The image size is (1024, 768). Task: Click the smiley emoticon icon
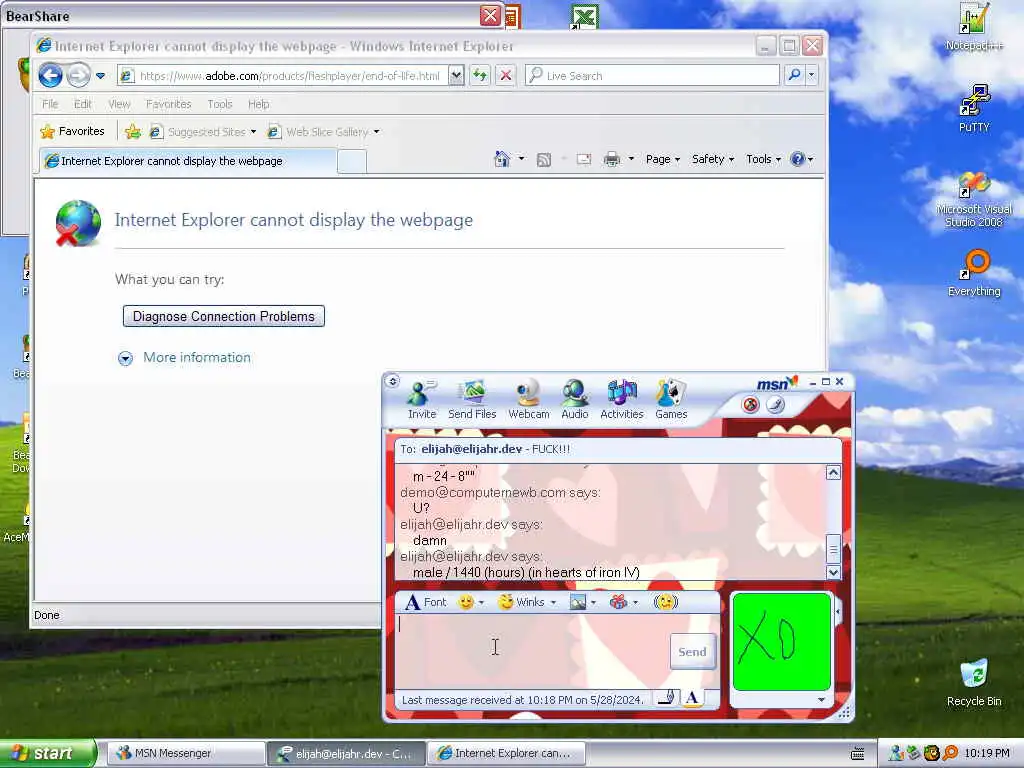(466, 602)
